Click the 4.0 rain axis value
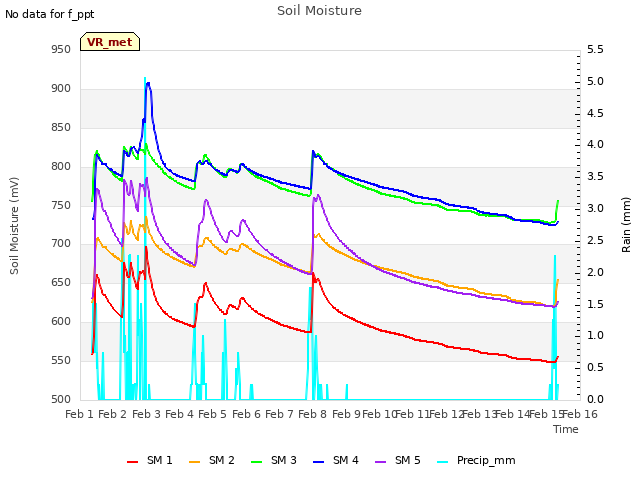Viewport: 640px width, 480px height. coord(595,144)
